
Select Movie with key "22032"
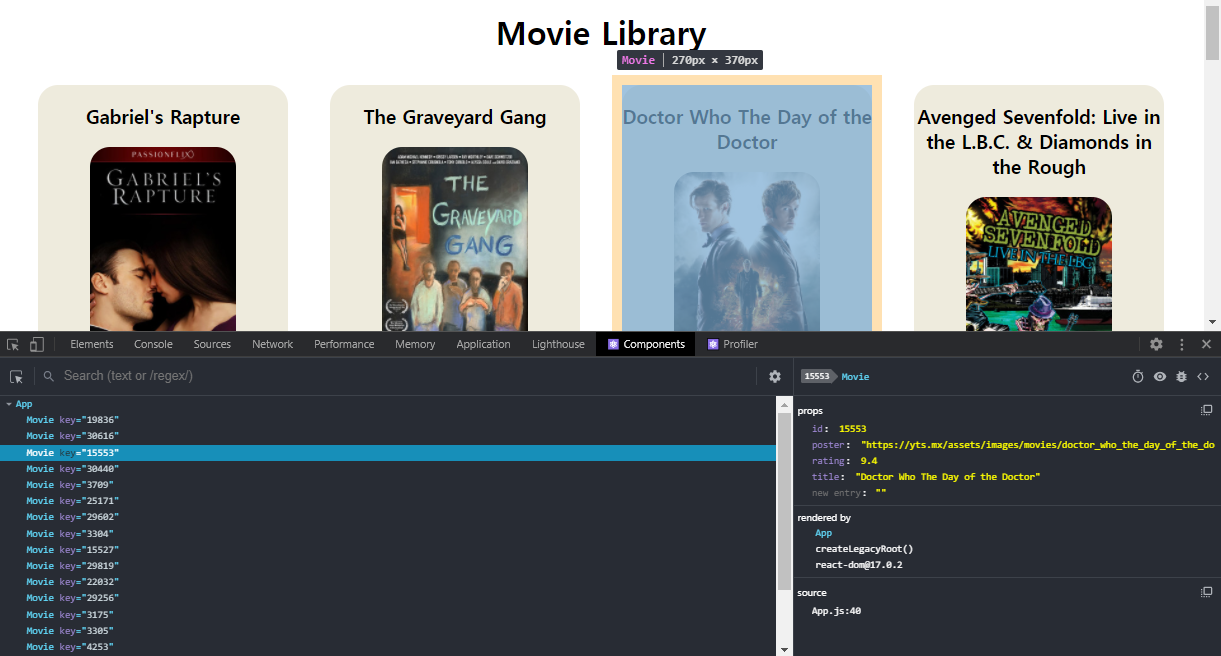[388, 582]
